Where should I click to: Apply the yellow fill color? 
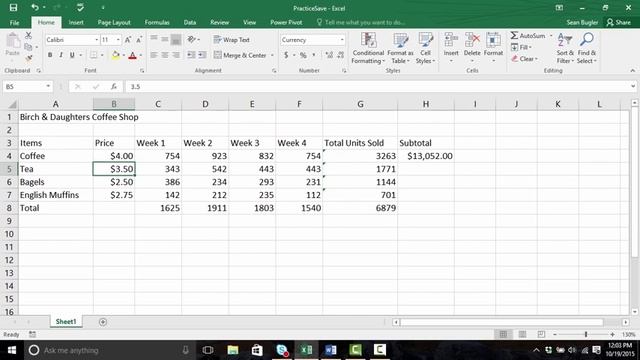coord(116,55)
